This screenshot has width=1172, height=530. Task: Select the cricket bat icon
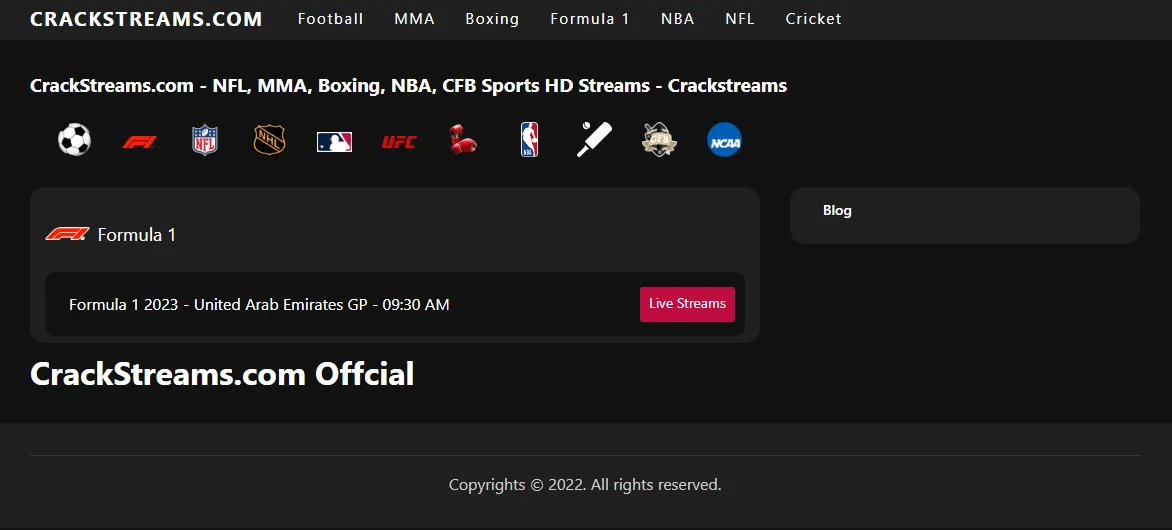pos(594,140)
